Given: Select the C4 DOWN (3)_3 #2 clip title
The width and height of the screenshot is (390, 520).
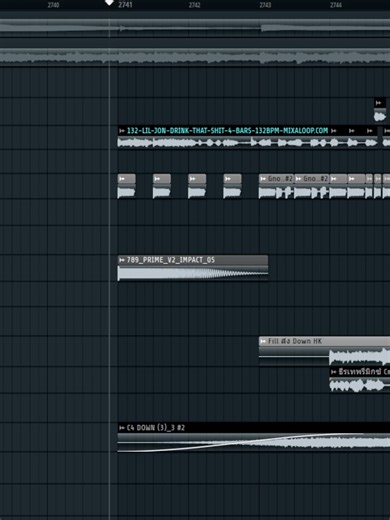Looking at the screenshot, I should point(156,428).
